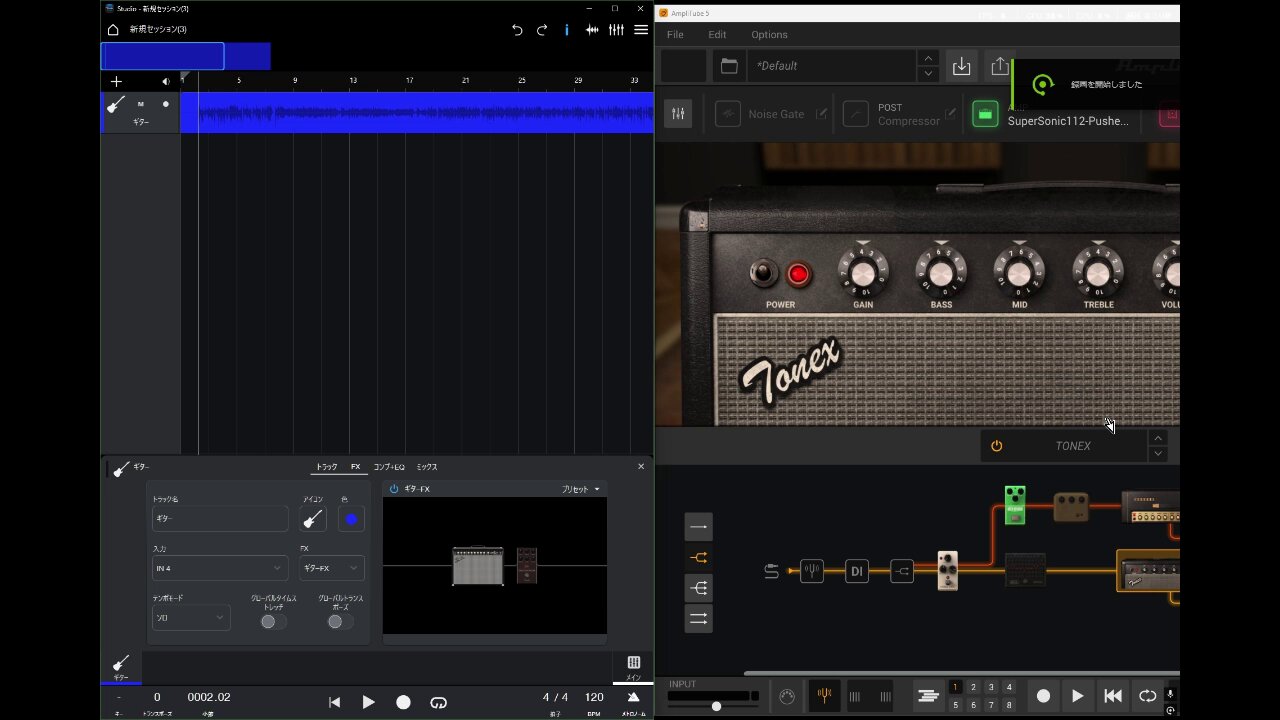
Task: Select the ギター track tab at bottom
Action: click(121, 668)
